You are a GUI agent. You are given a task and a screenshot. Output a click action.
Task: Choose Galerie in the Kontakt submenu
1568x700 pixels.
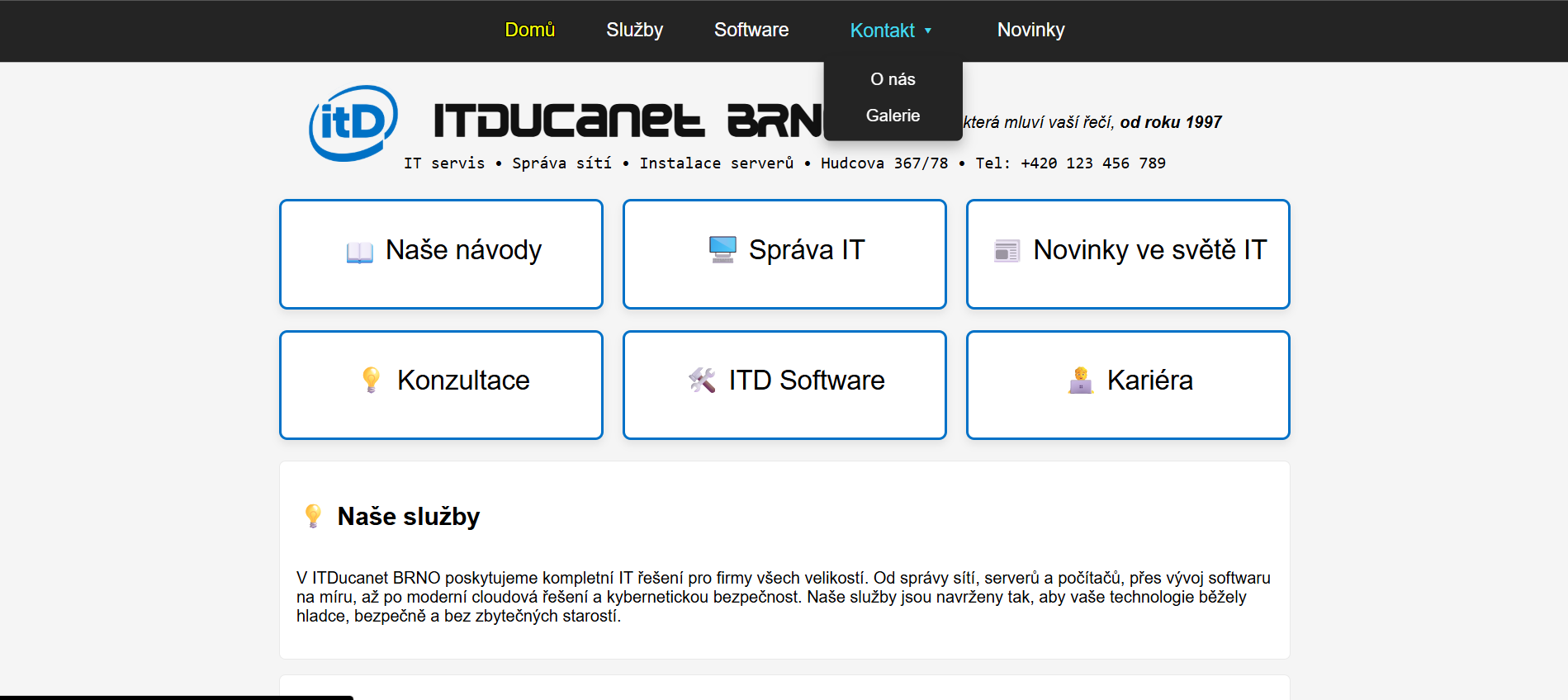pyautogui.click(x=893, y=116)
